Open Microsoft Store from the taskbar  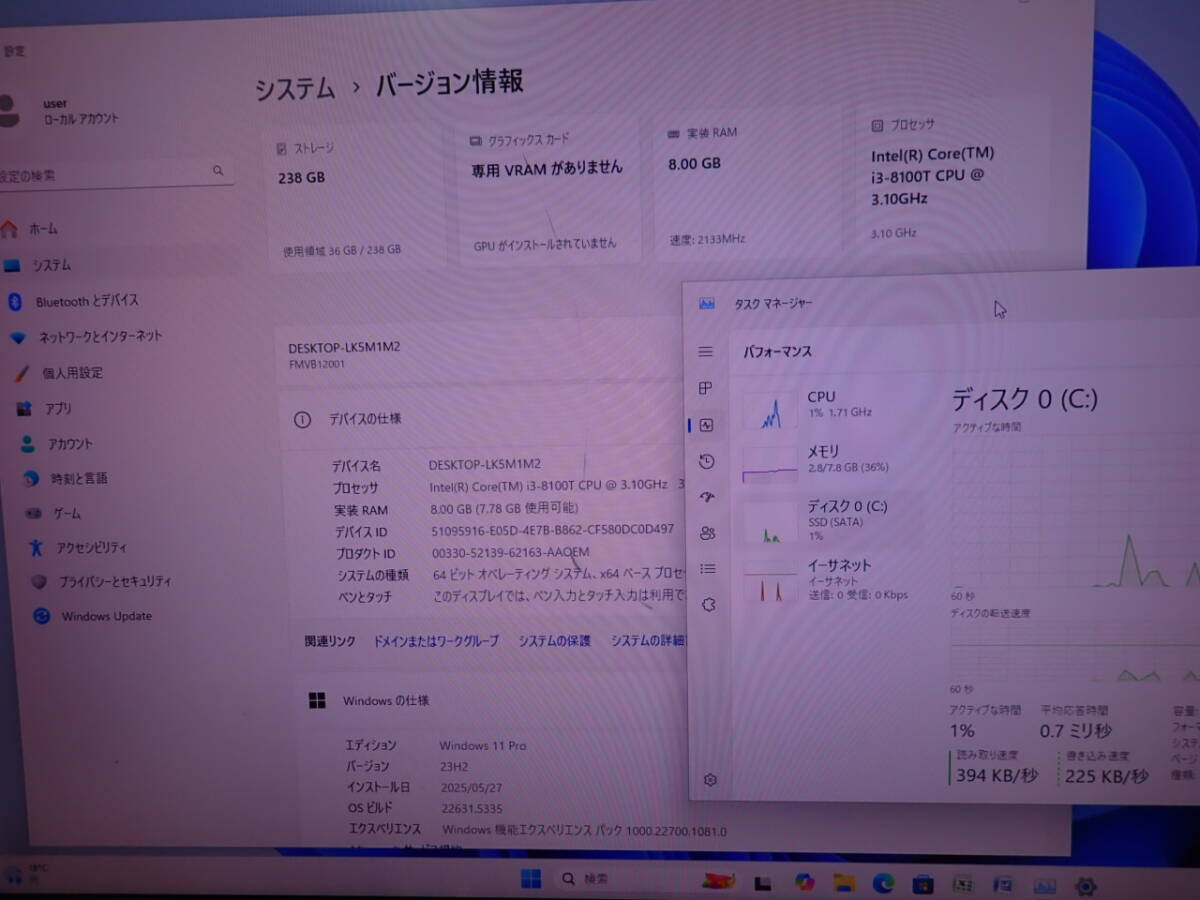point(923,883)
